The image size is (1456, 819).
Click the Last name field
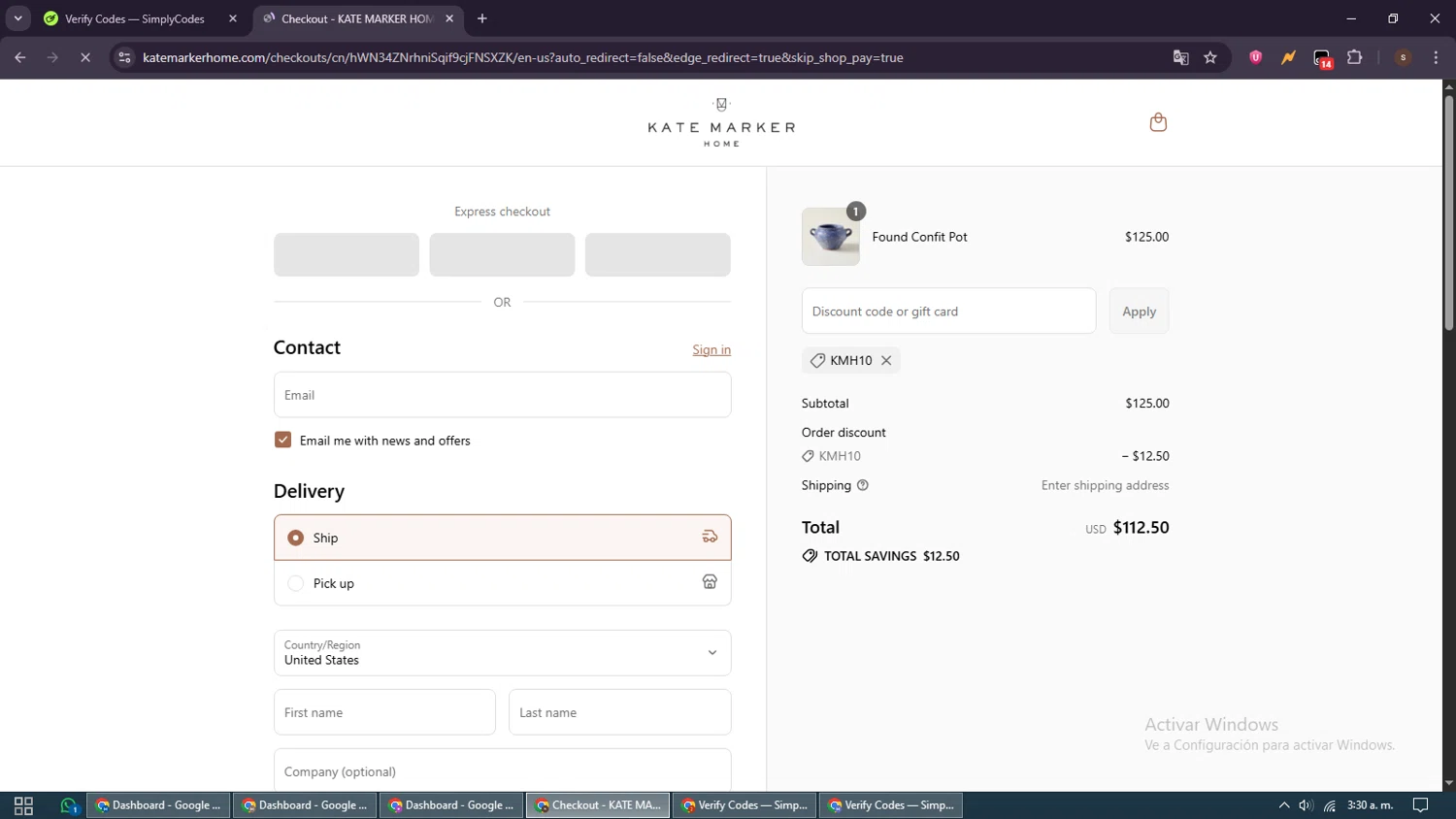pos(620,712)
